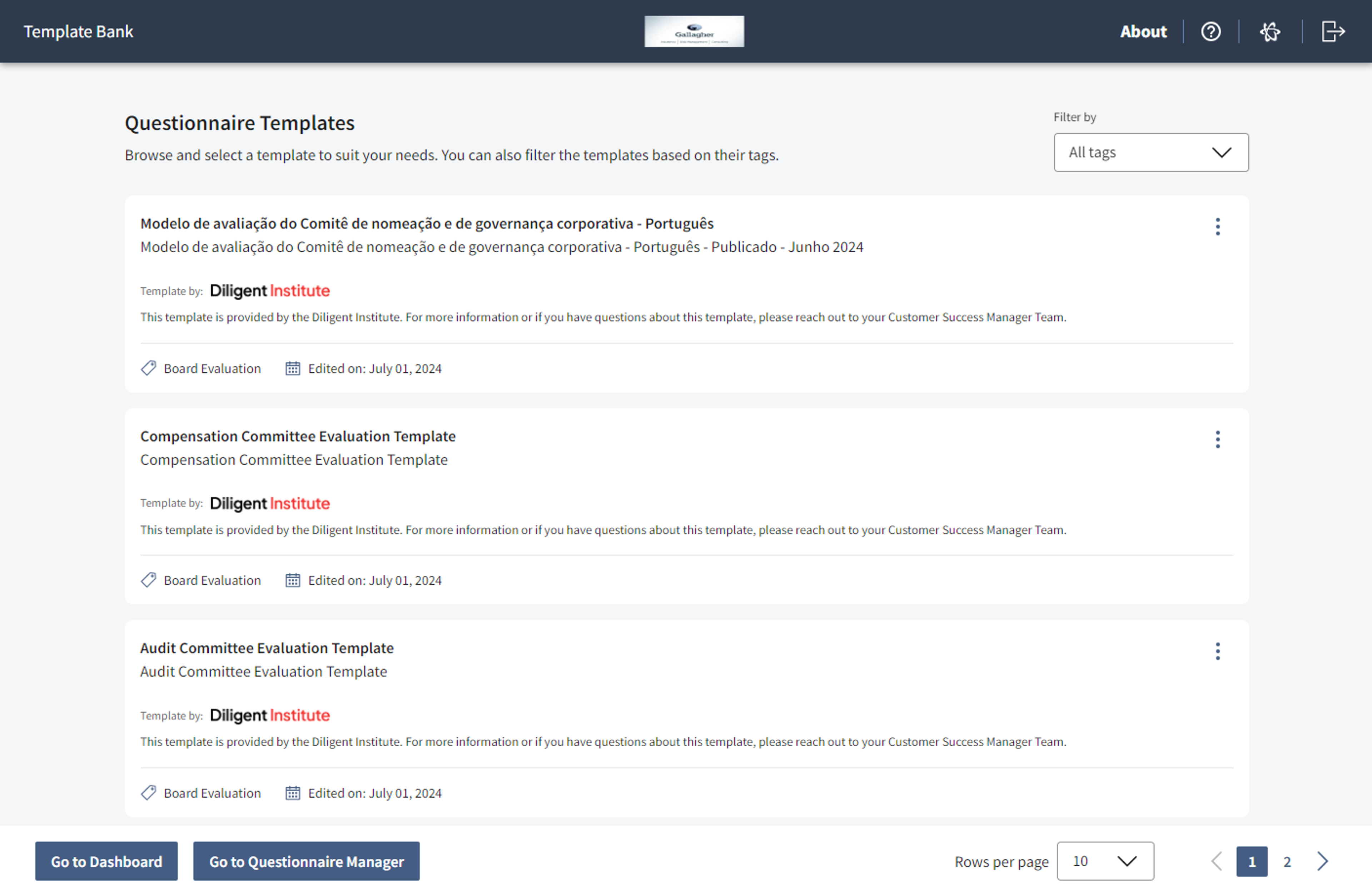Open the Compensation Committee Evaluation Template bold title
The image size is (1372, 896).
tap(298, 436)
